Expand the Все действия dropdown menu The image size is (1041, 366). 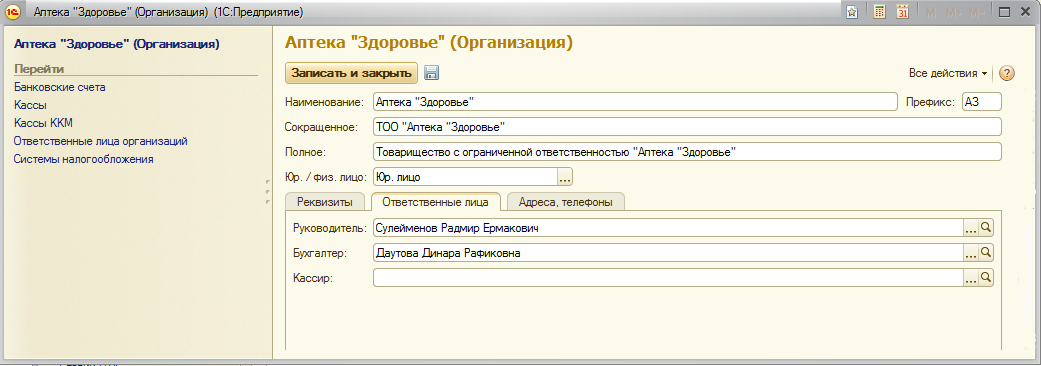tap(947, 73)
